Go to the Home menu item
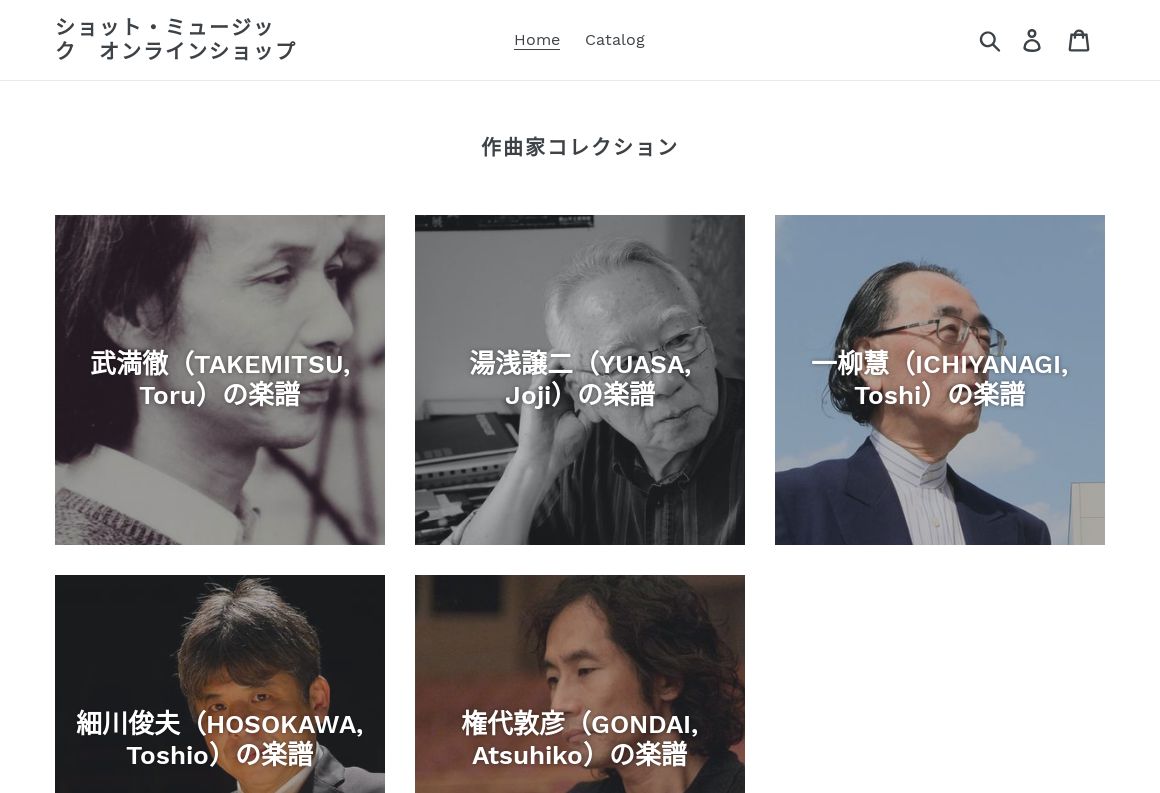Image resolution: width=1160 pixels, height=793 pixels. (x=537, y=40)
